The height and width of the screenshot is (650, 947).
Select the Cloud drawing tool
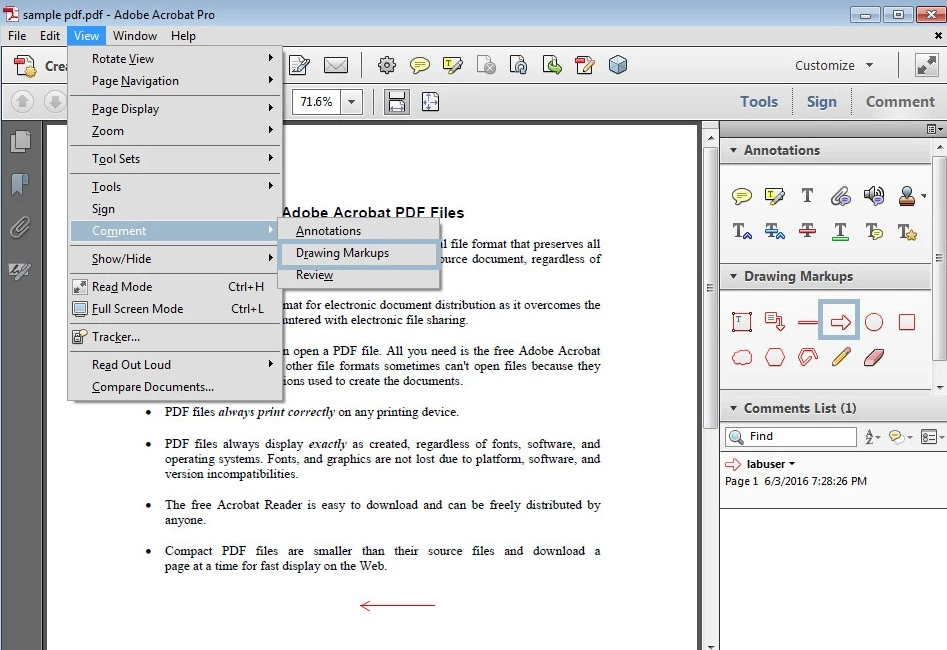[742, 358]
